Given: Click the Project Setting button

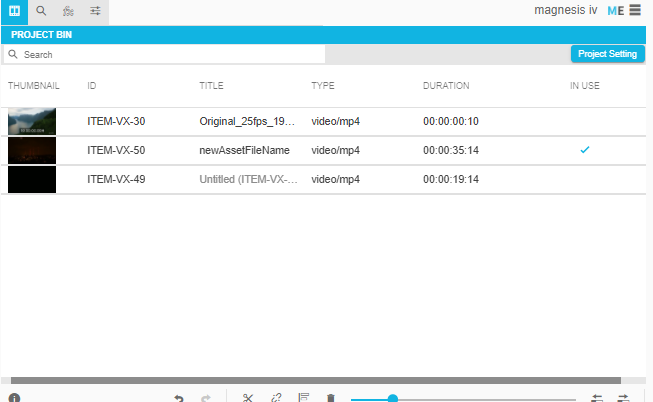Looking at the screenshot, I should tap(608, 54).
